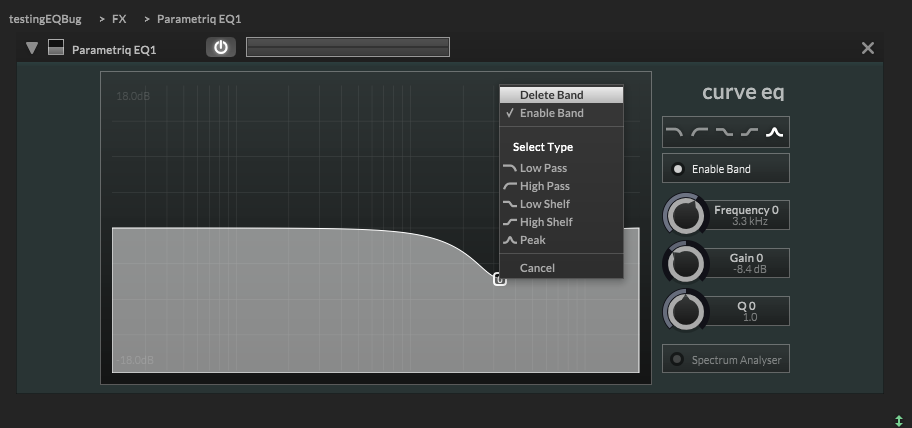Go to testingEQBug in the breadcrumb
The width and height of the screenshot is (912, 428).
[45, 19]
